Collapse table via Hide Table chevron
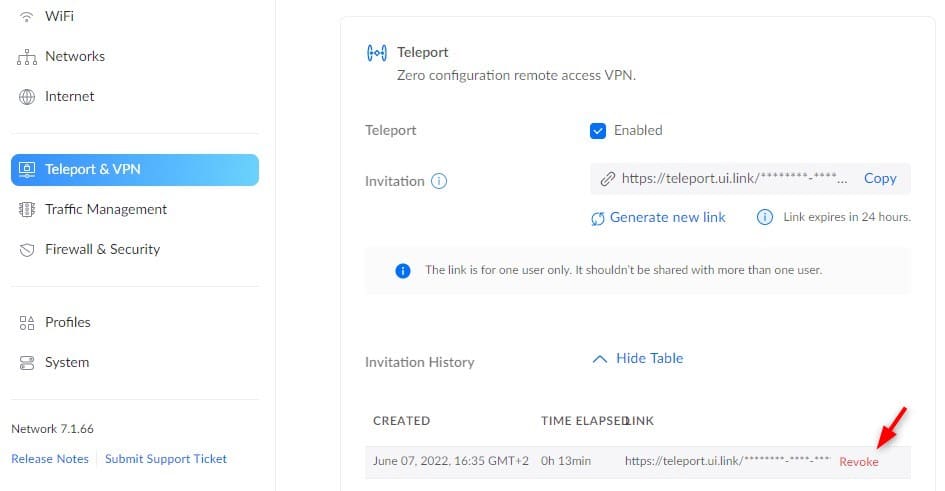The width and height of the screenshot is (945, 491). click(599, 359)
